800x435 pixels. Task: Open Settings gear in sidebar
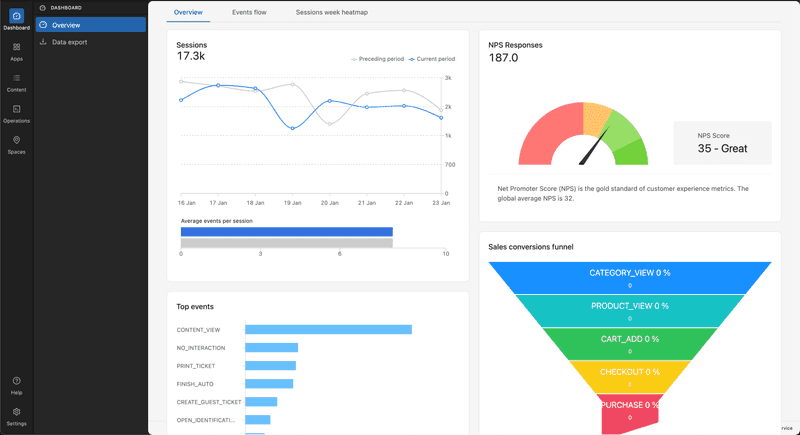[16, 411]
